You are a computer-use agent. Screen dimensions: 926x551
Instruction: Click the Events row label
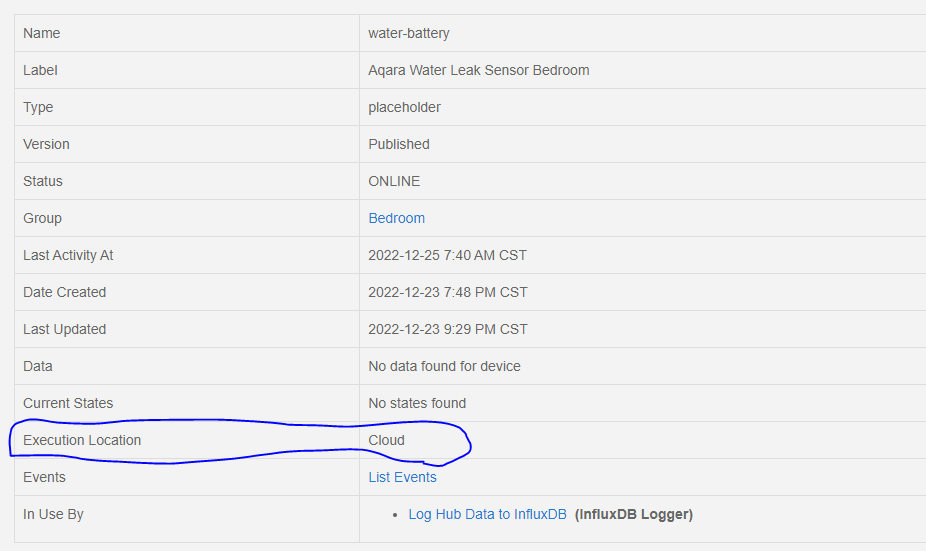44,477
